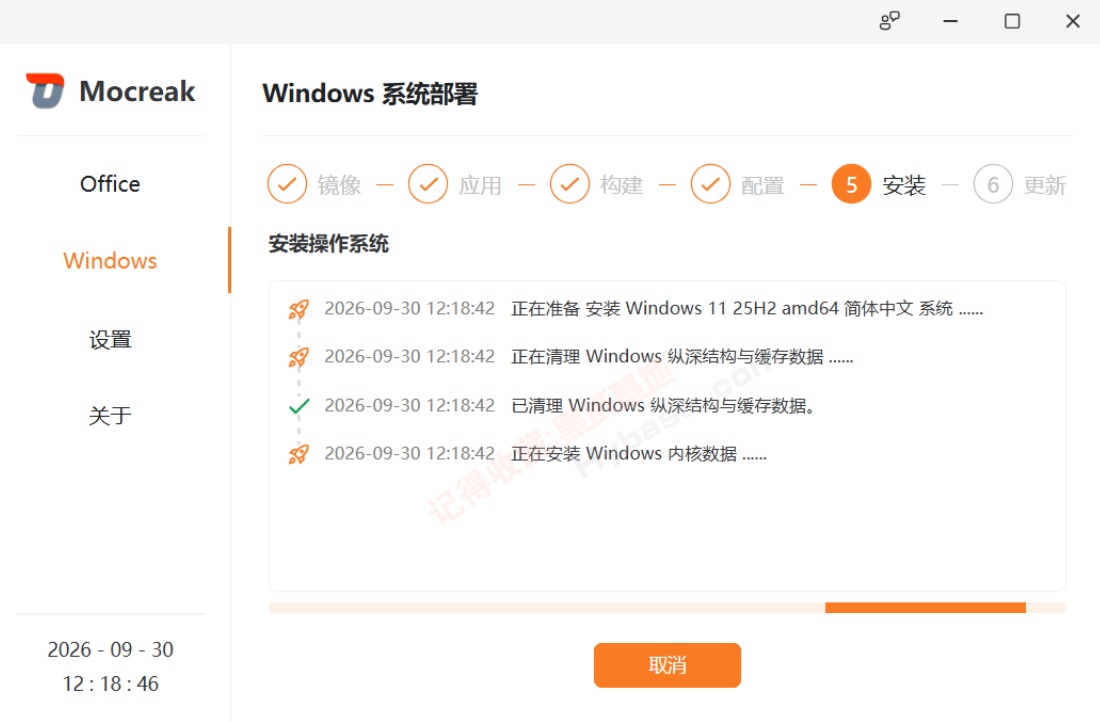Click the Mocreak brand name text

pyautogui.click(x=137, y=91)
